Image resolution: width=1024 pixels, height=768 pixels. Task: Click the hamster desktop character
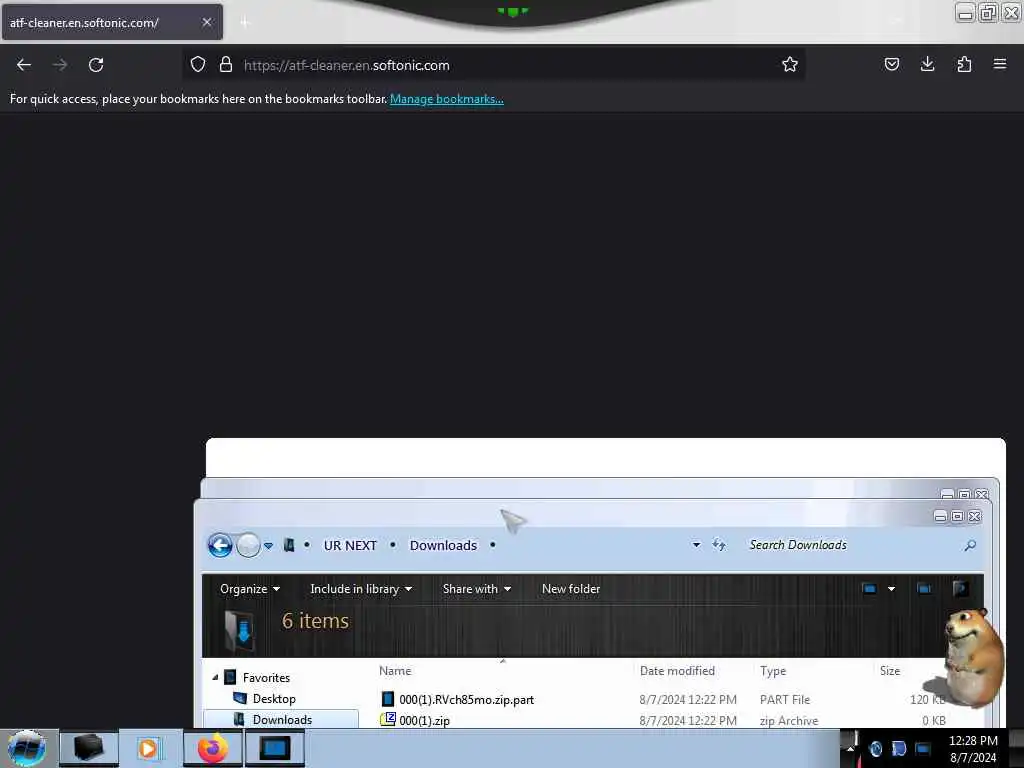pyautogui.click(x=971, y=658)
